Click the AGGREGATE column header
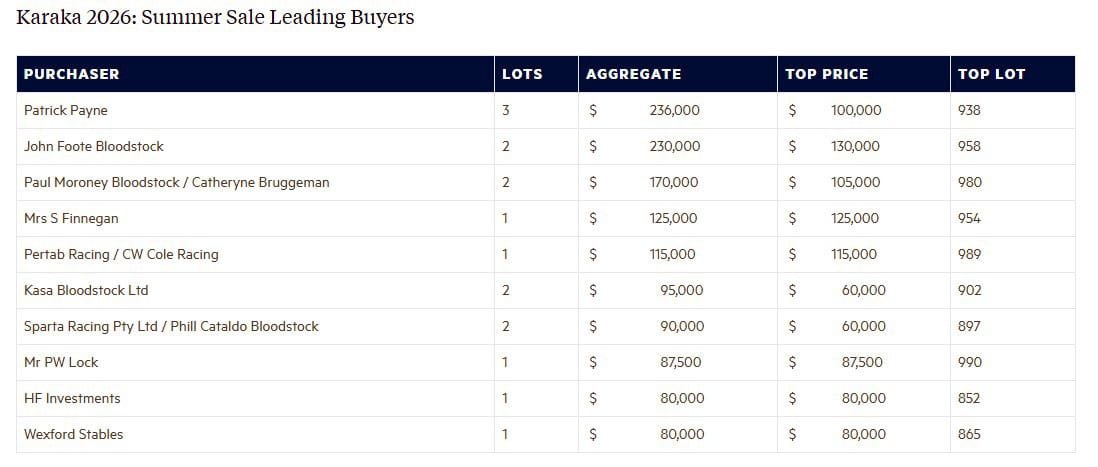 coord(633,74)
